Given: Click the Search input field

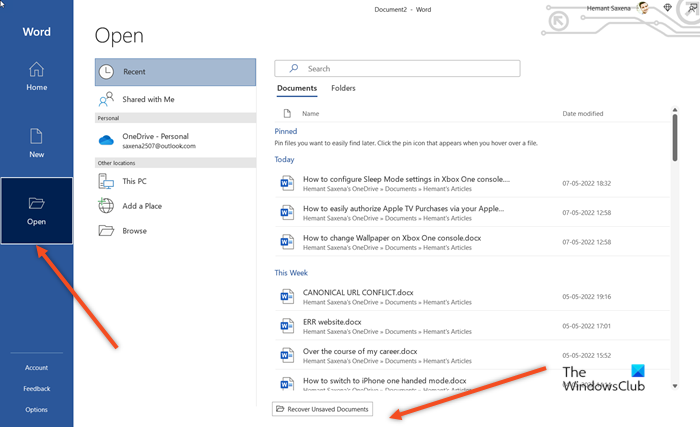Looking at the screenshot, I should coord(397,69).
